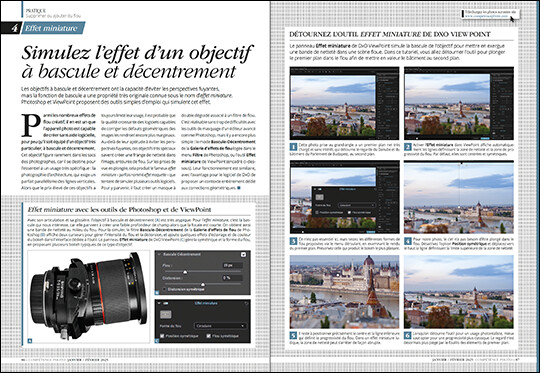540x373 pixels.
Task: Click miniature effect preview icon in figure C
Action: click(166, 314)
